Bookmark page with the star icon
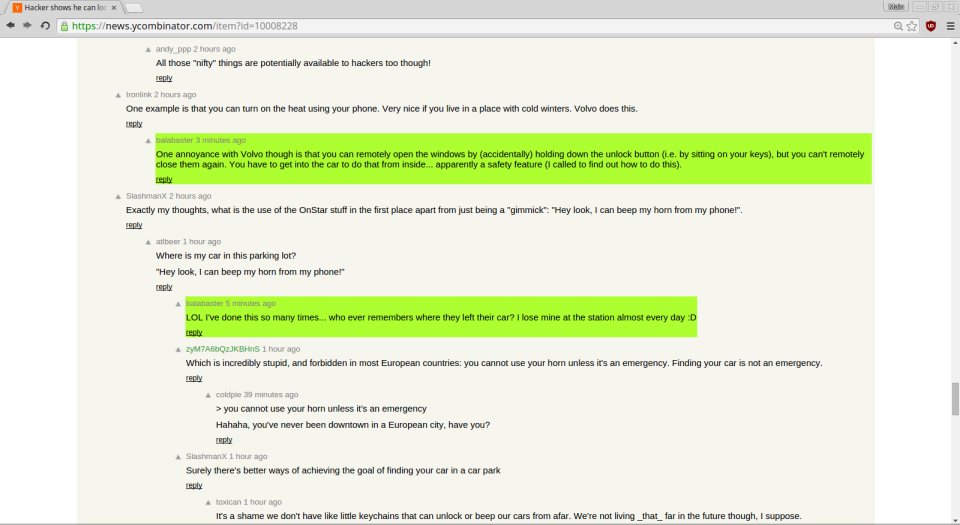960x525 pixels. click(x=912, y=26)
